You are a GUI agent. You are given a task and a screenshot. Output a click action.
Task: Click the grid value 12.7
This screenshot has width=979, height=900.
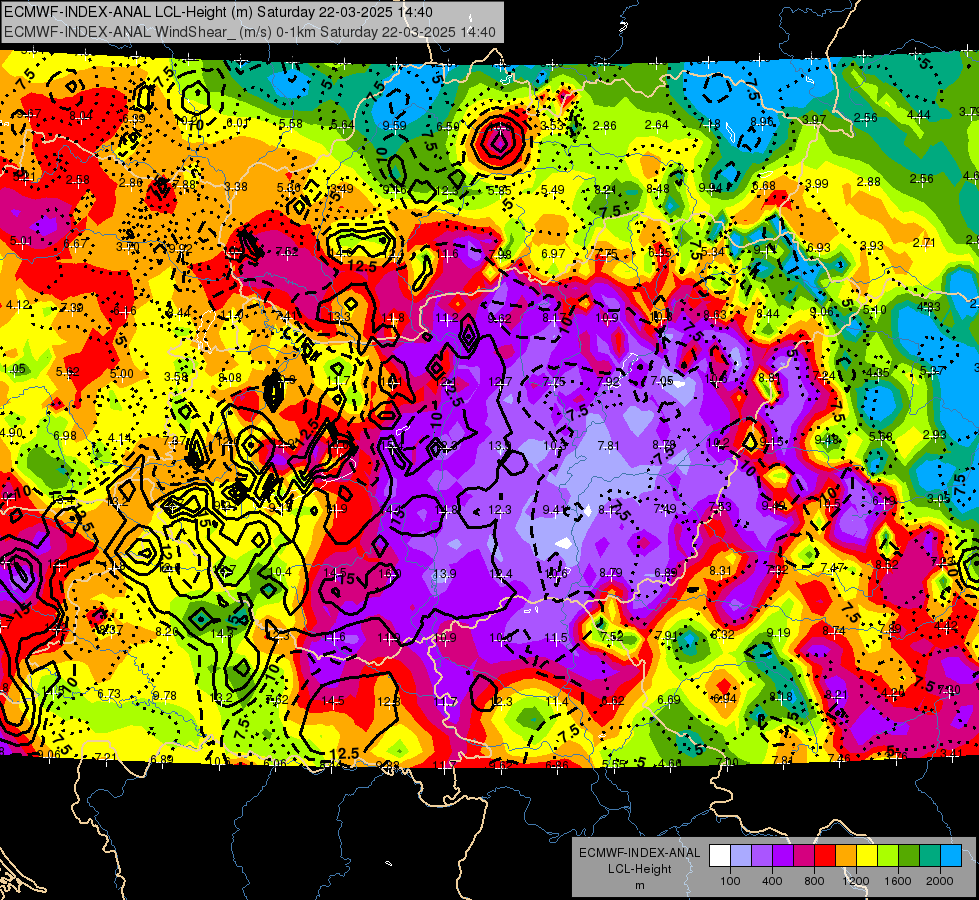[x=500, y=381]
